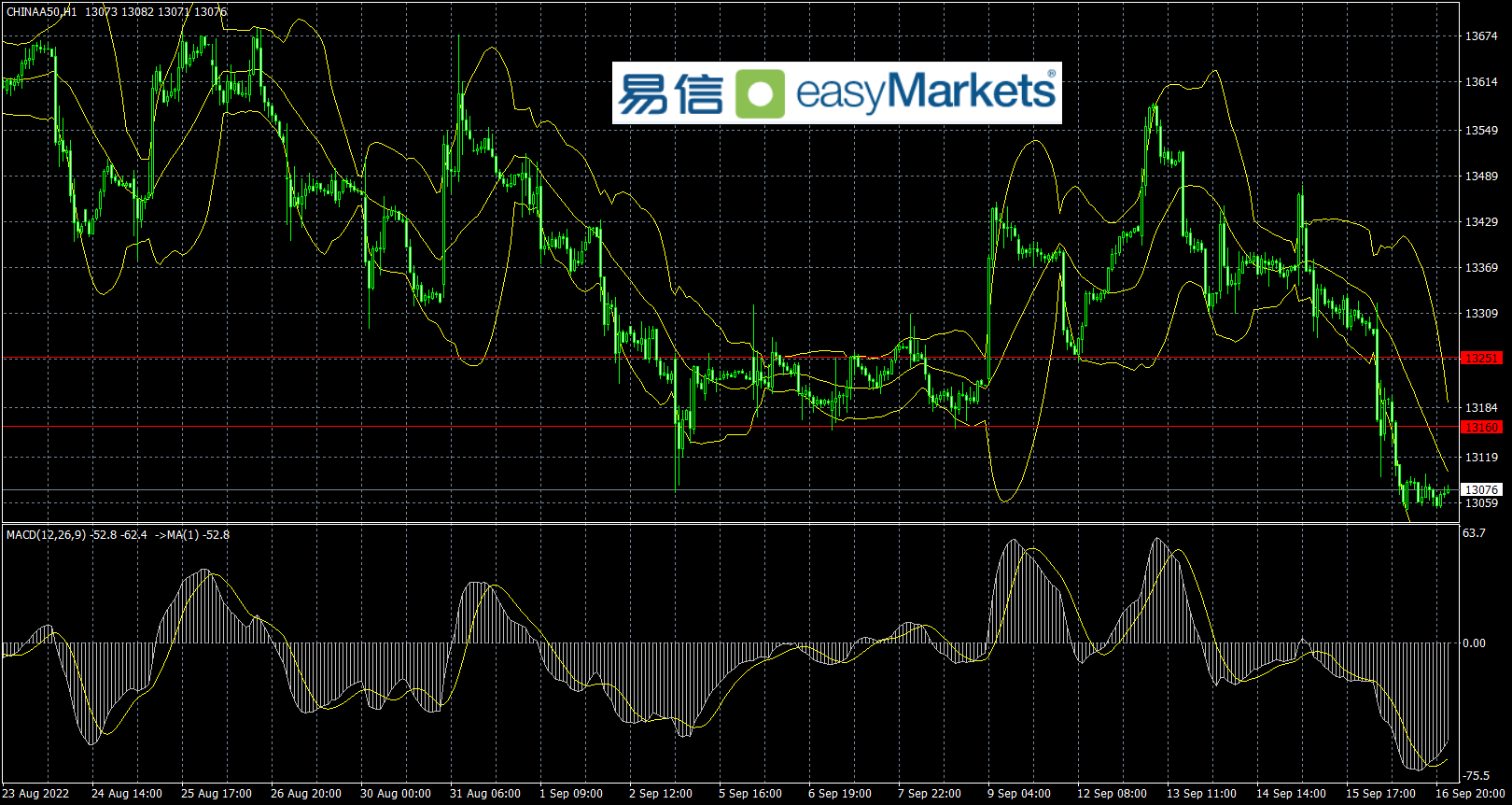Click the 2 Sep 12:00 time label
This screenshot has width=1512, height=805.
661,794
